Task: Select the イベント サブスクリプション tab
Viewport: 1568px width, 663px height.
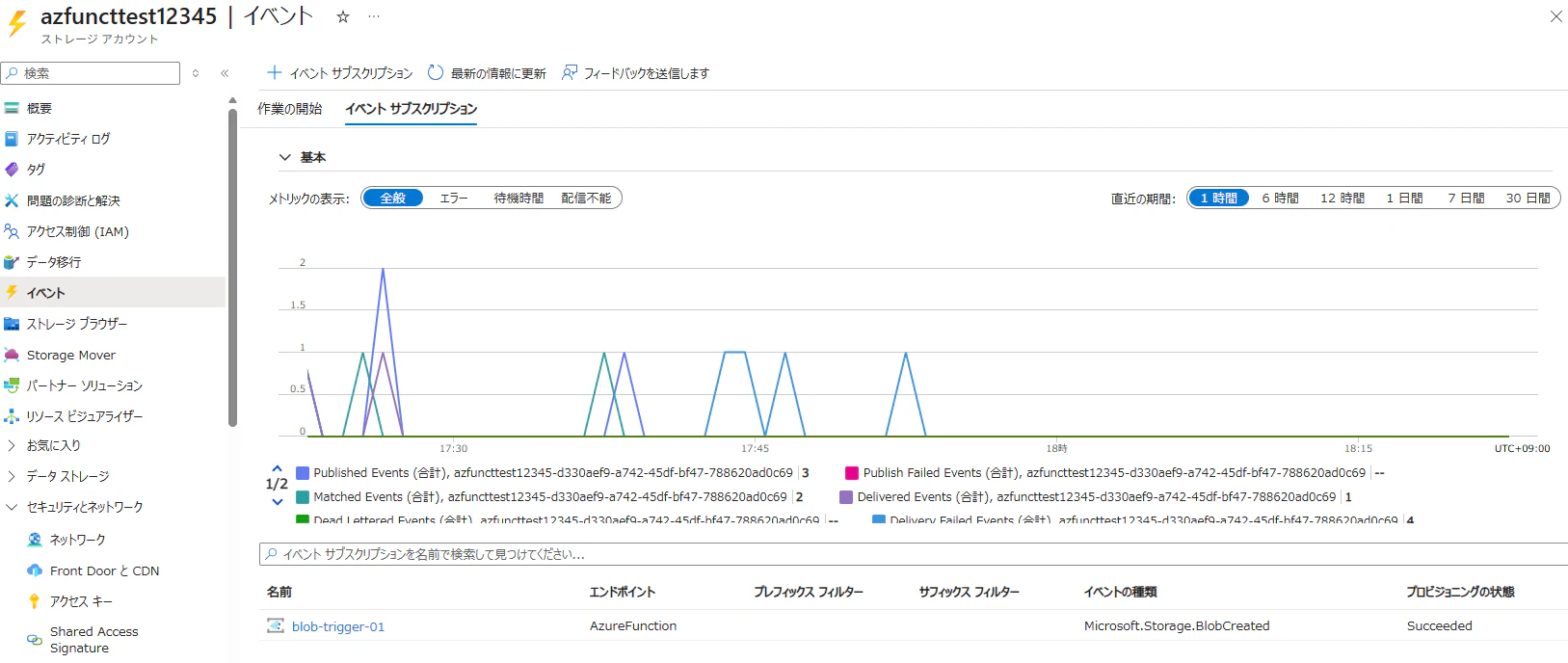Action: (x=412, y=109)
